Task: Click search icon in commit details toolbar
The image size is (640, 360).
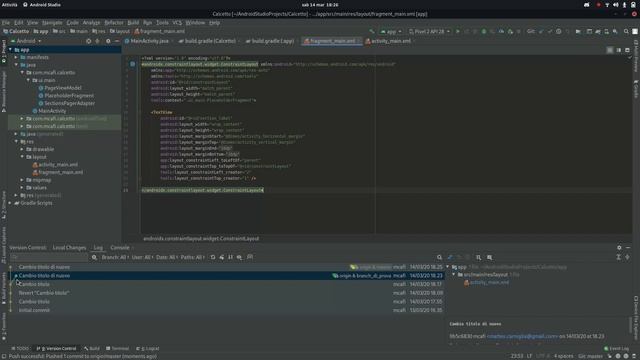Action: (x=439, y=257)
